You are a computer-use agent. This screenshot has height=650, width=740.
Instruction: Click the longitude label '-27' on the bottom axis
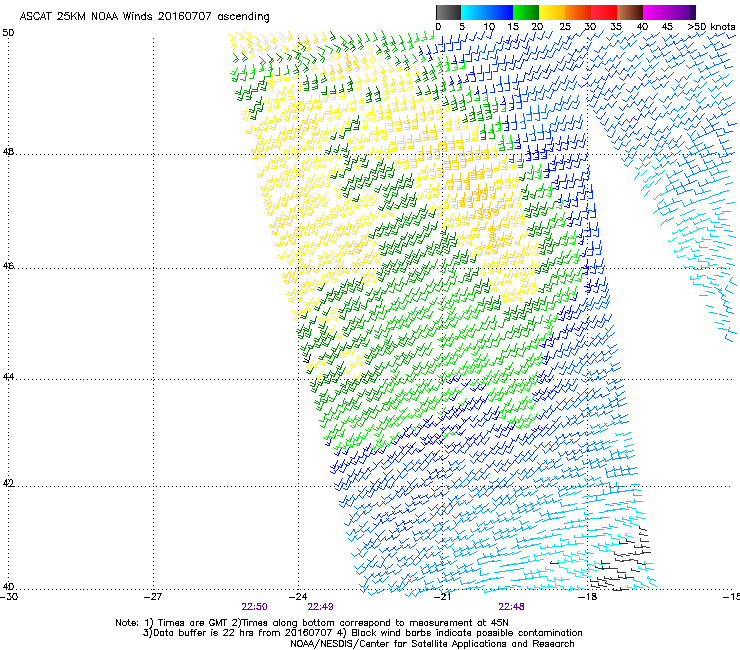154,597
